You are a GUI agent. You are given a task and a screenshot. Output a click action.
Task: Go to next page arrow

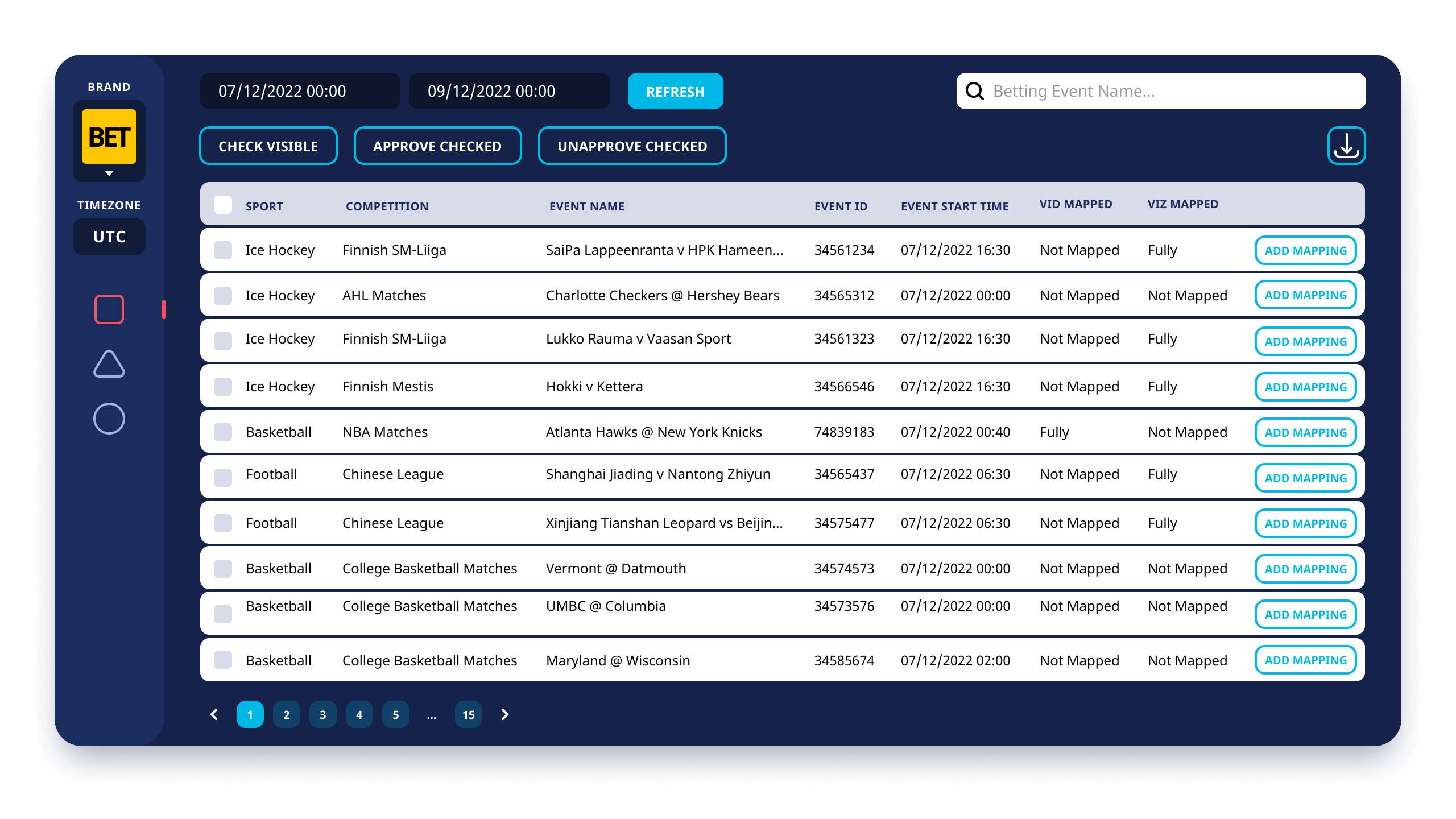(504, 714)
